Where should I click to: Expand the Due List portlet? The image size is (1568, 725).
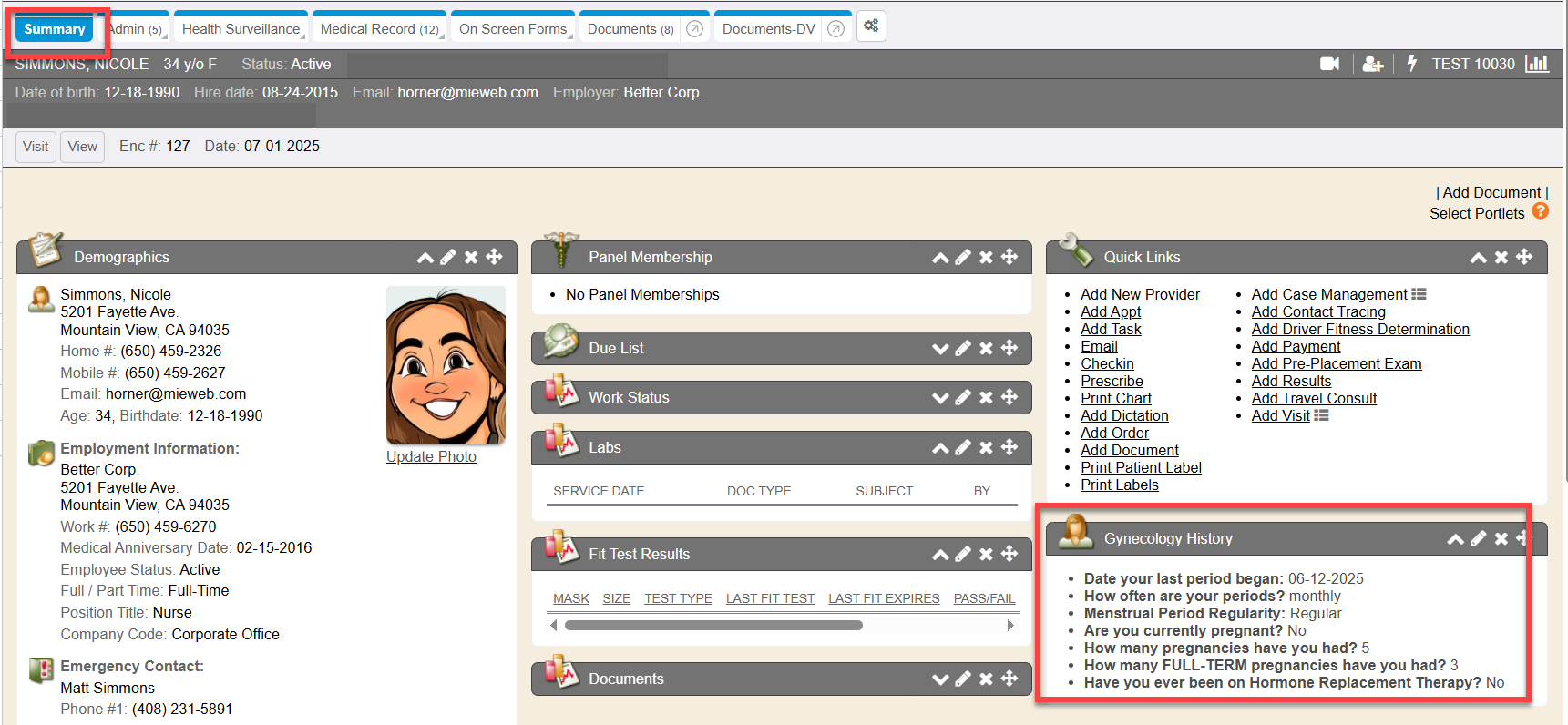(x=940, y=349)
